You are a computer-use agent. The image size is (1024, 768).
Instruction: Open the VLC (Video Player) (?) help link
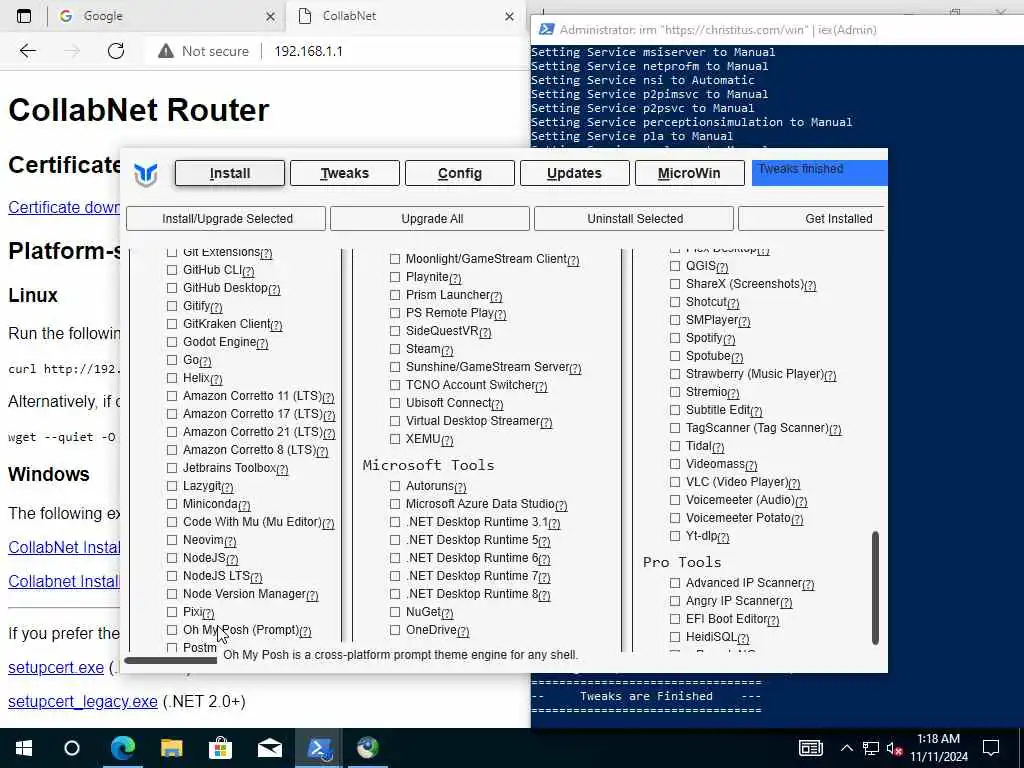point(793,484)
